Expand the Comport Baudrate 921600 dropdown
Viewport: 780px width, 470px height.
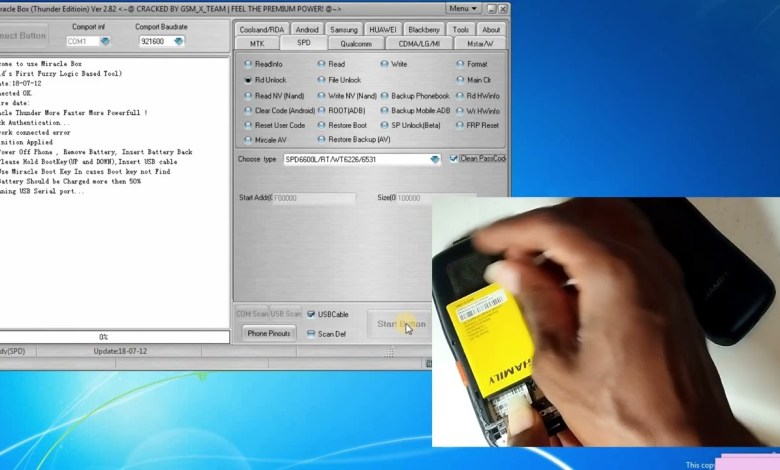178,42
